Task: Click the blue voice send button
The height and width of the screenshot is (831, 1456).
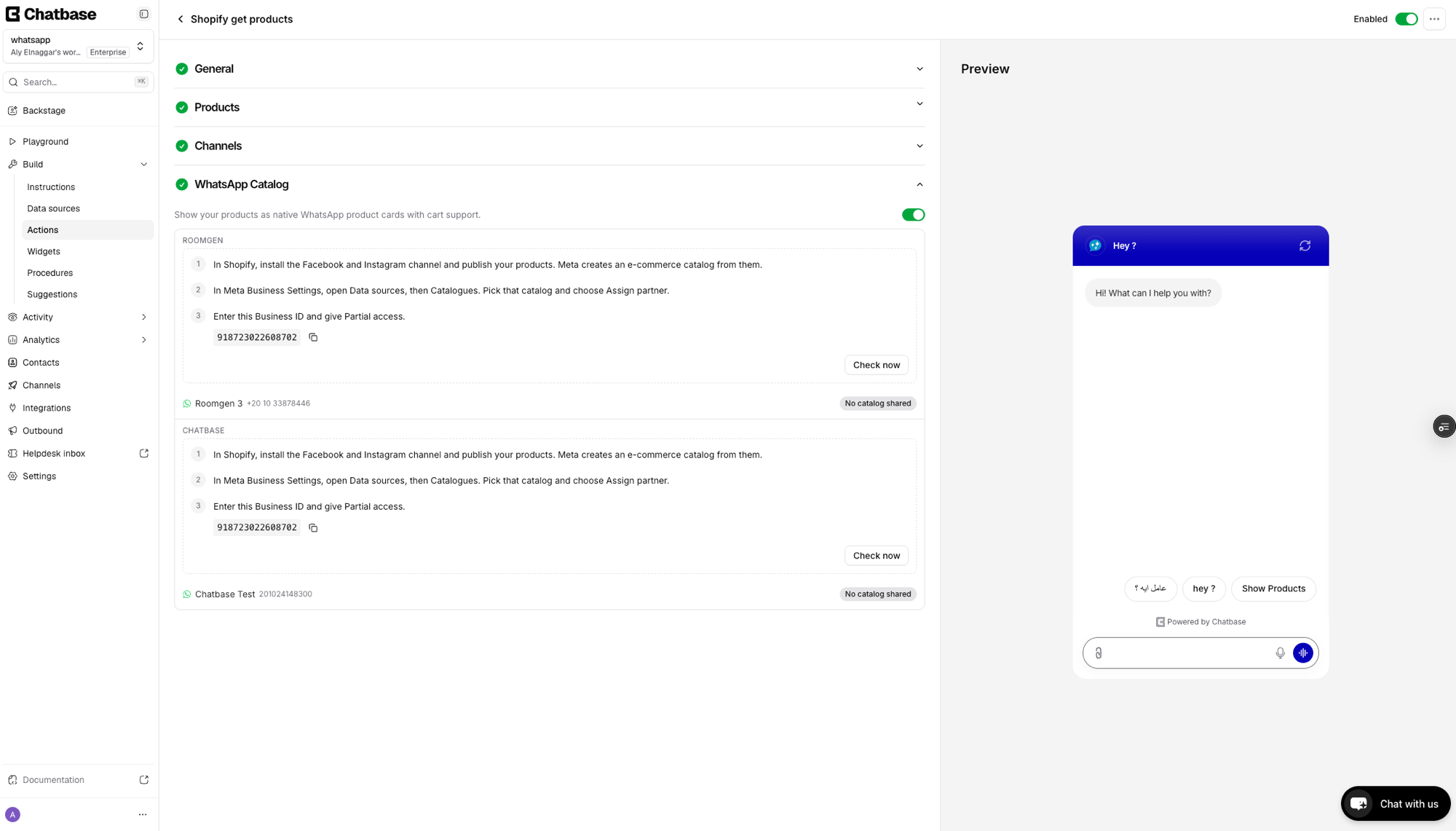Action: pyautogui.click(x=1302, y=653)
